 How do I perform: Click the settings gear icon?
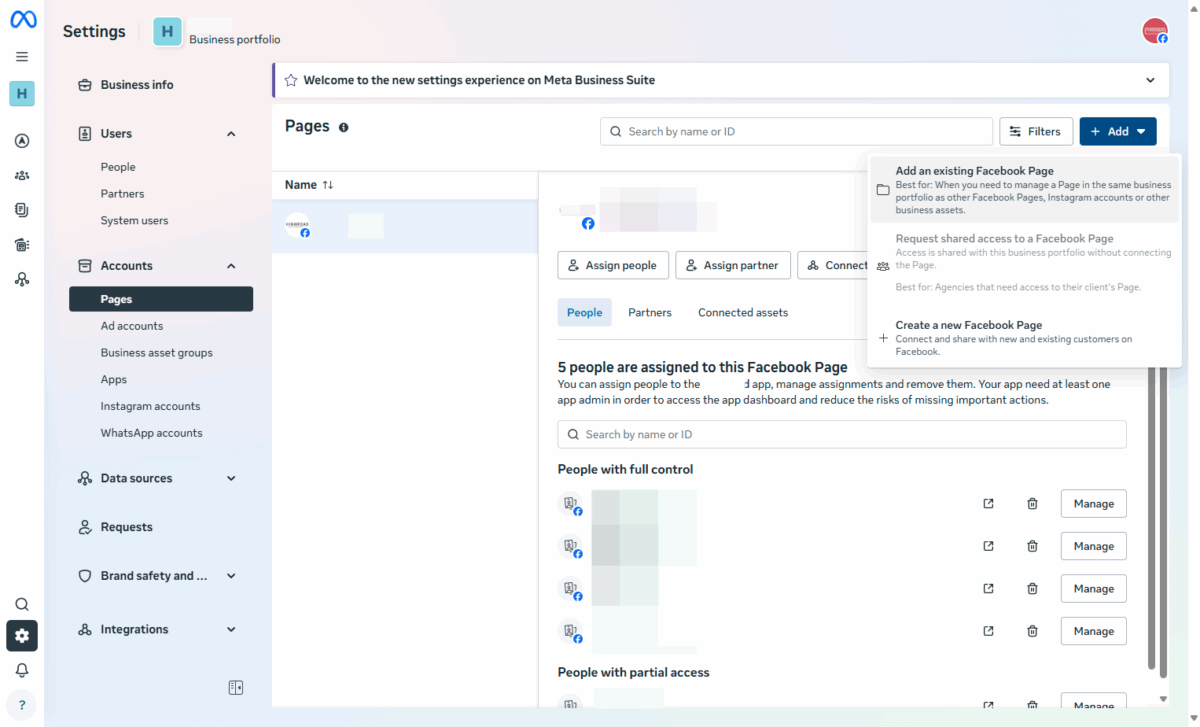22,636
